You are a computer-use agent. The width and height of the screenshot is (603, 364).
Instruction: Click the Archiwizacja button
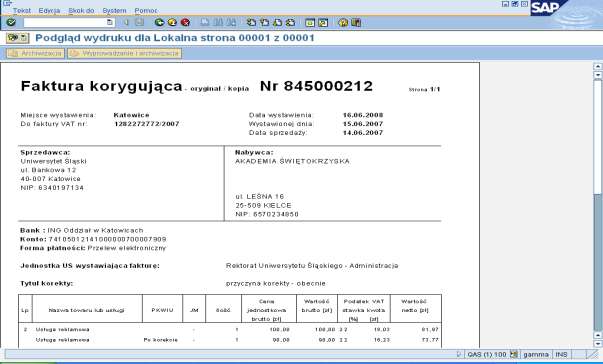tap(36, 53)
